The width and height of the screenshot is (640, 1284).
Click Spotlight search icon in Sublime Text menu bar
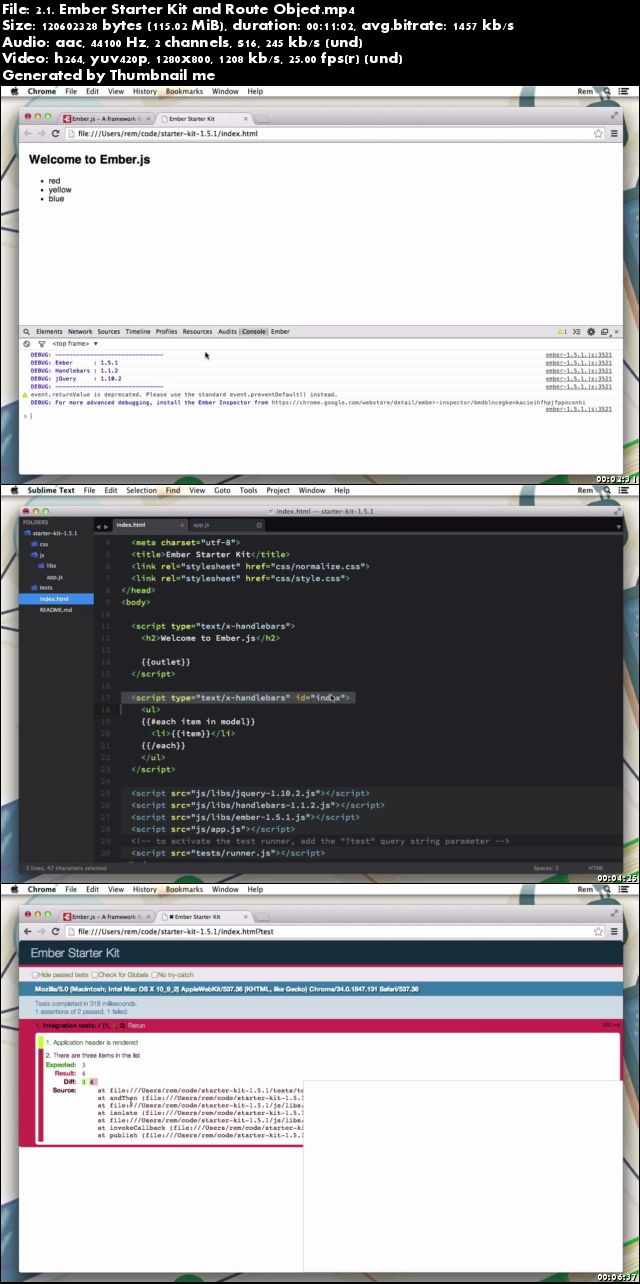pyautogui.click(x=607, y=490)
